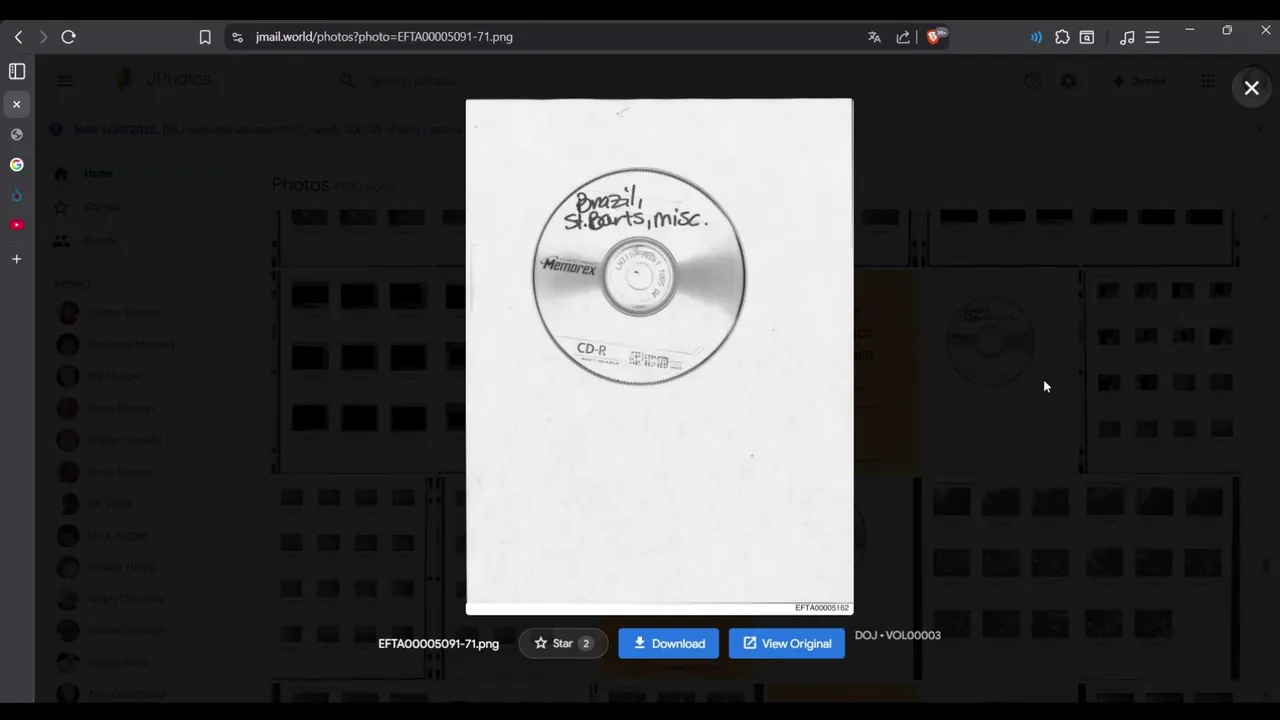Click the Memorex CD photo preview
Image resolution: width=1280 pixels, height=720 pixels.
(x=659, y=356)
